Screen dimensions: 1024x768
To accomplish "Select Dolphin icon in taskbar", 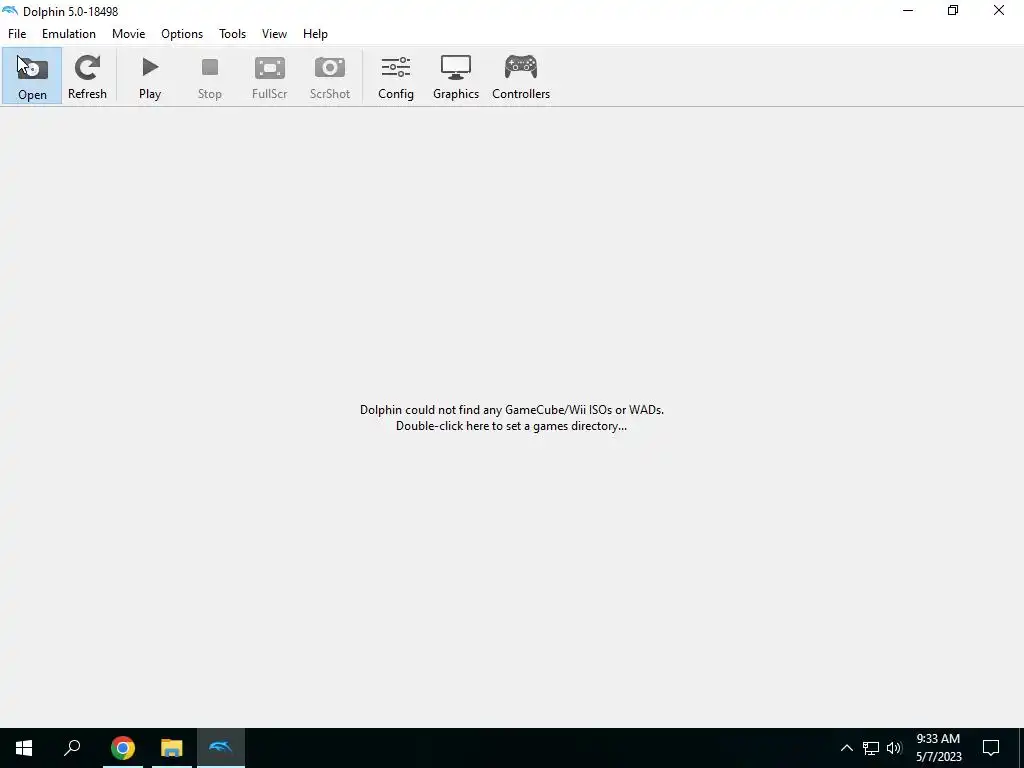I will (x=221, y=748).
